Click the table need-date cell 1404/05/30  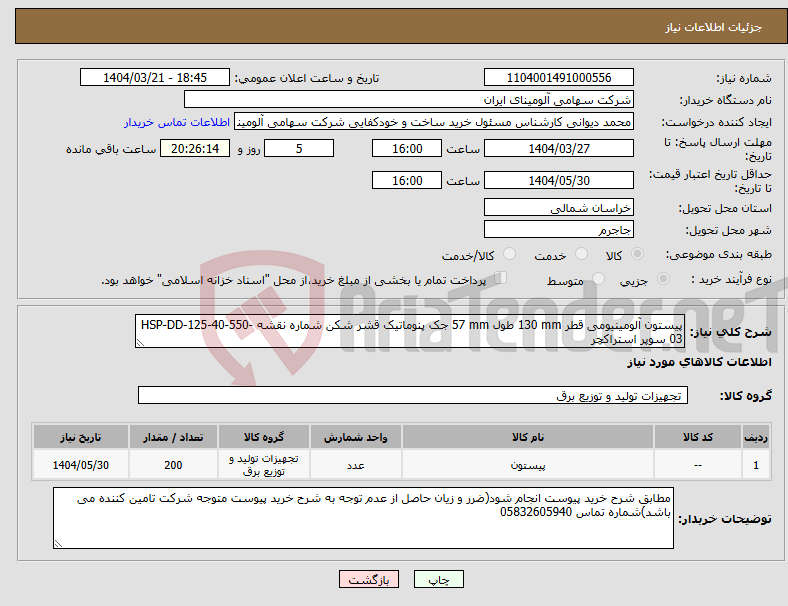(x=81, y=465)
